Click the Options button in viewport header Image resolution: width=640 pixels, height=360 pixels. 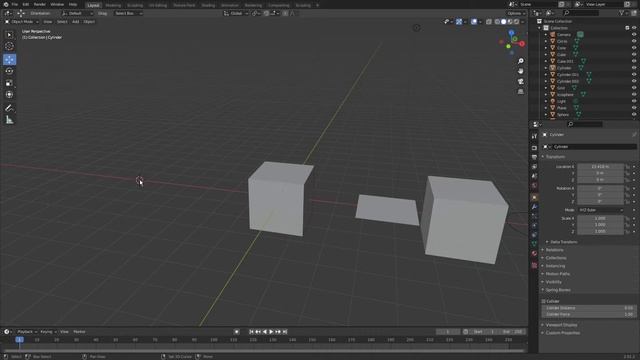pyautogui.click(x=516, y=13)
